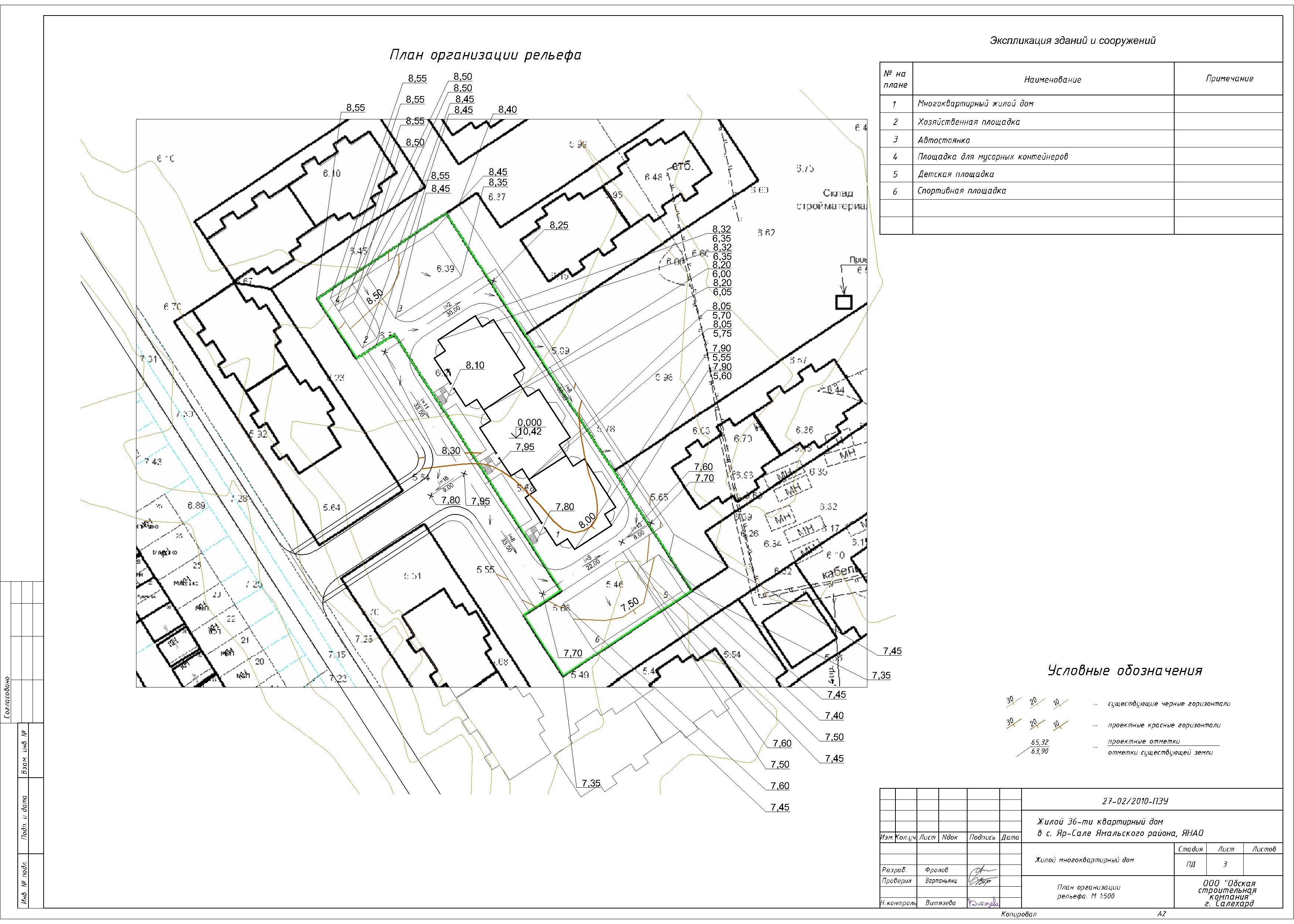Click the legend sample value '63,90'
Image resolution: width=1294 pixels, height=924 pixels.
[1039, 751]
